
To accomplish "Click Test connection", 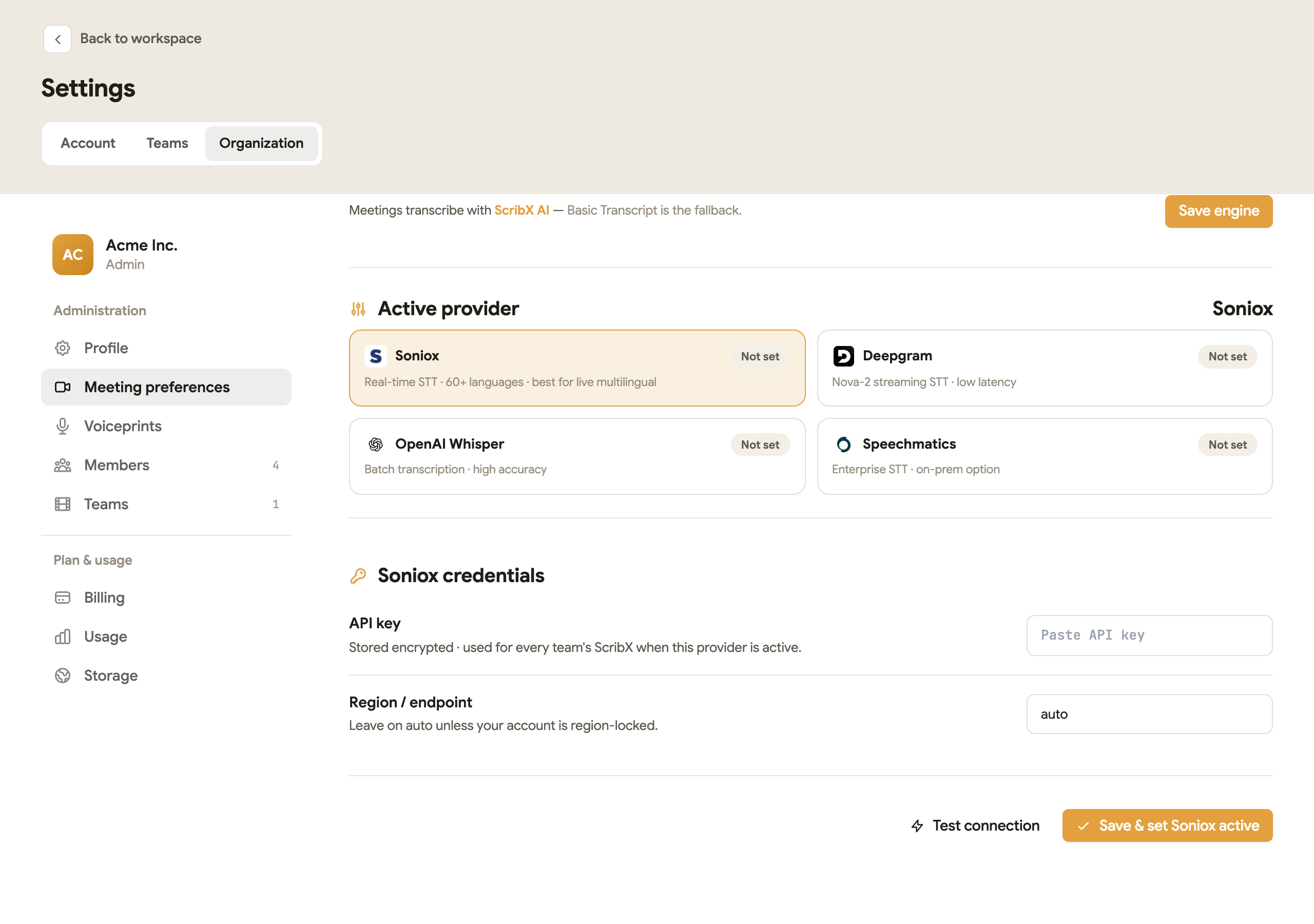I will click(x=975, y=825).
